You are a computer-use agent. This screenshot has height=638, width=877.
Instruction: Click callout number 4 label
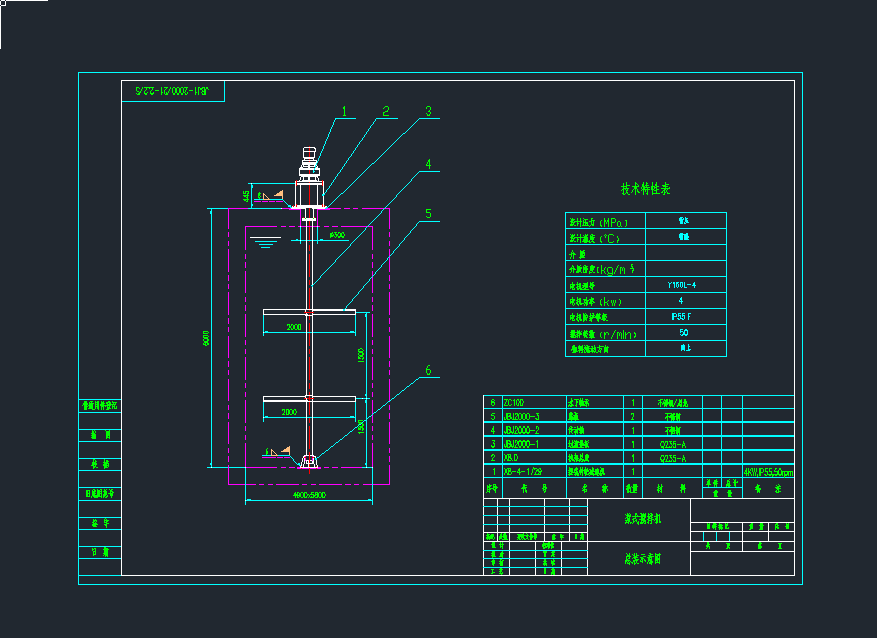427,164
